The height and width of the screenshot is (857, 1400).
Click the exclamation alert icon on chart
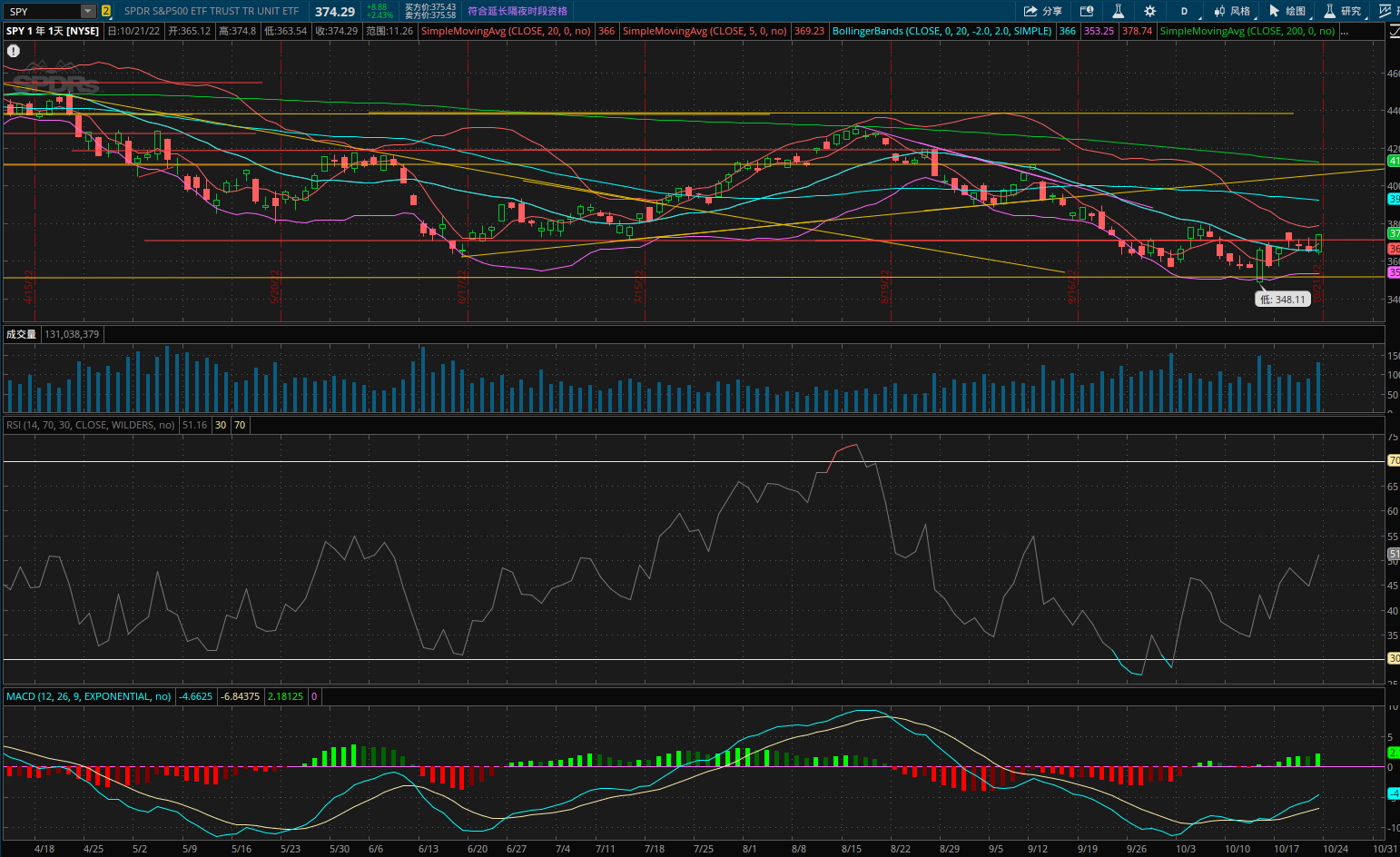[x=14, y=51]
